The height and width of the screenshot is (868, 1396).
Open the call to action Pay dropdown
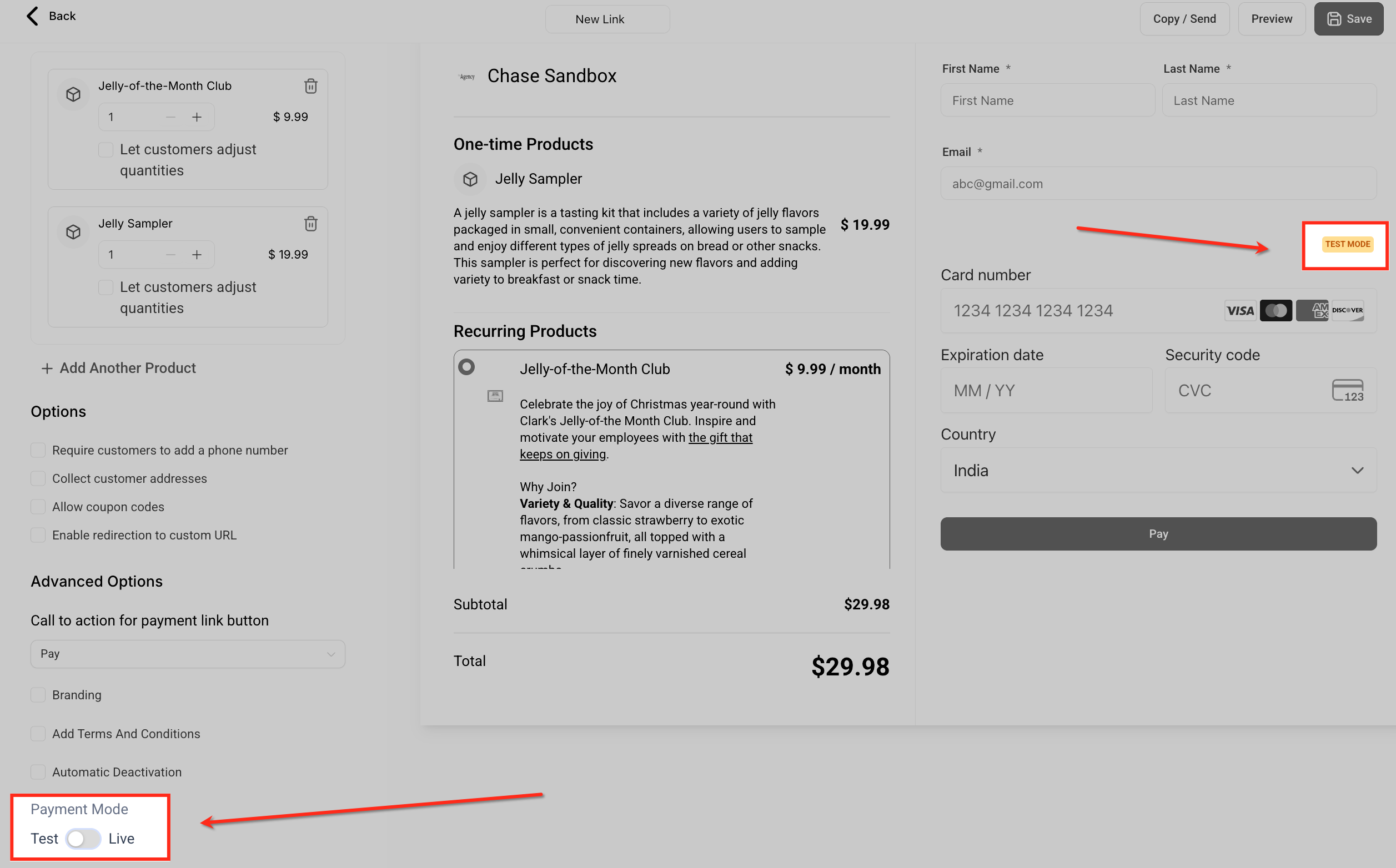pos(187,654)
